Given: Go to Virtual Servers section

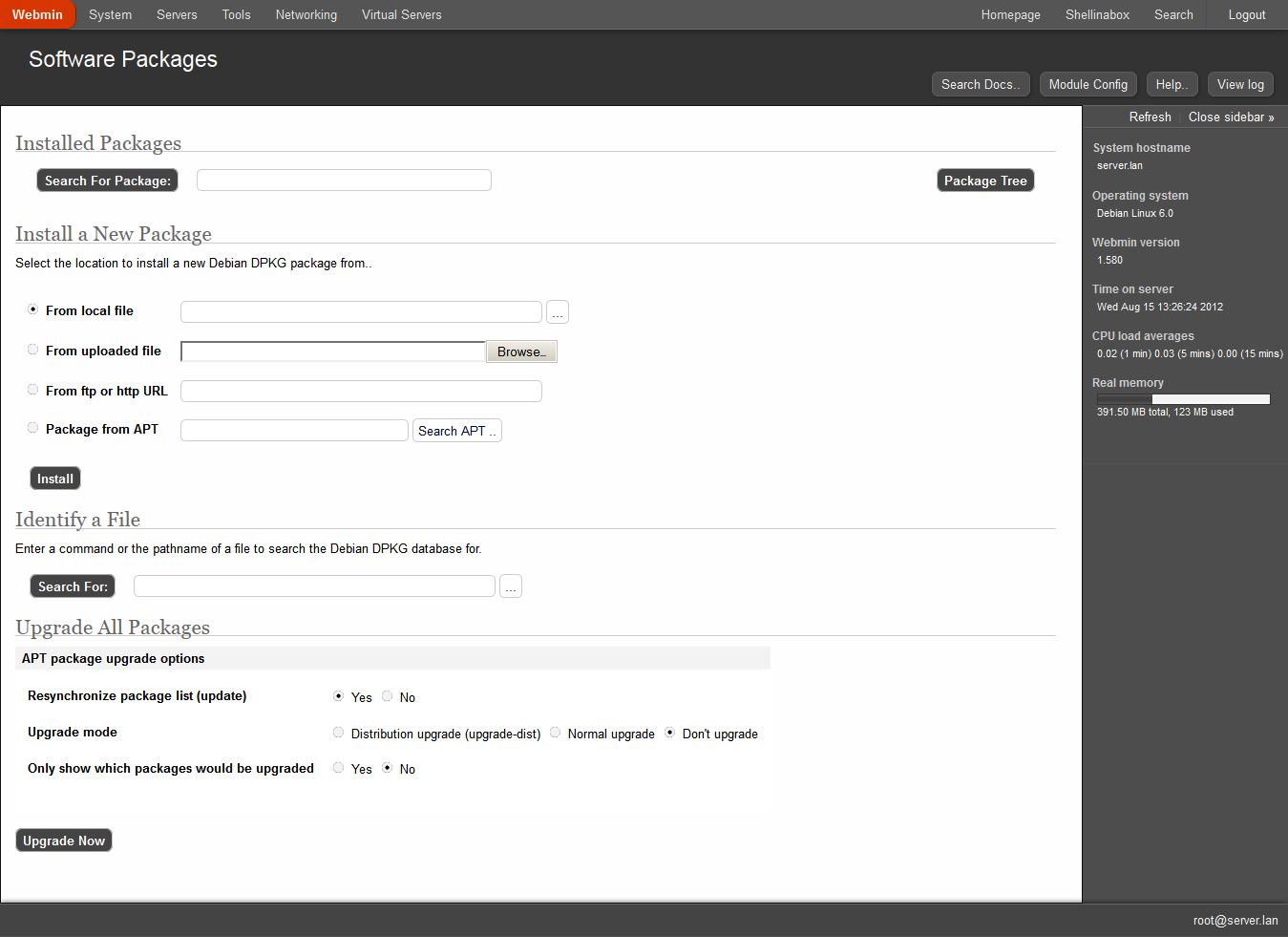Looking at the screenshot, I should [x=401, y=14].
